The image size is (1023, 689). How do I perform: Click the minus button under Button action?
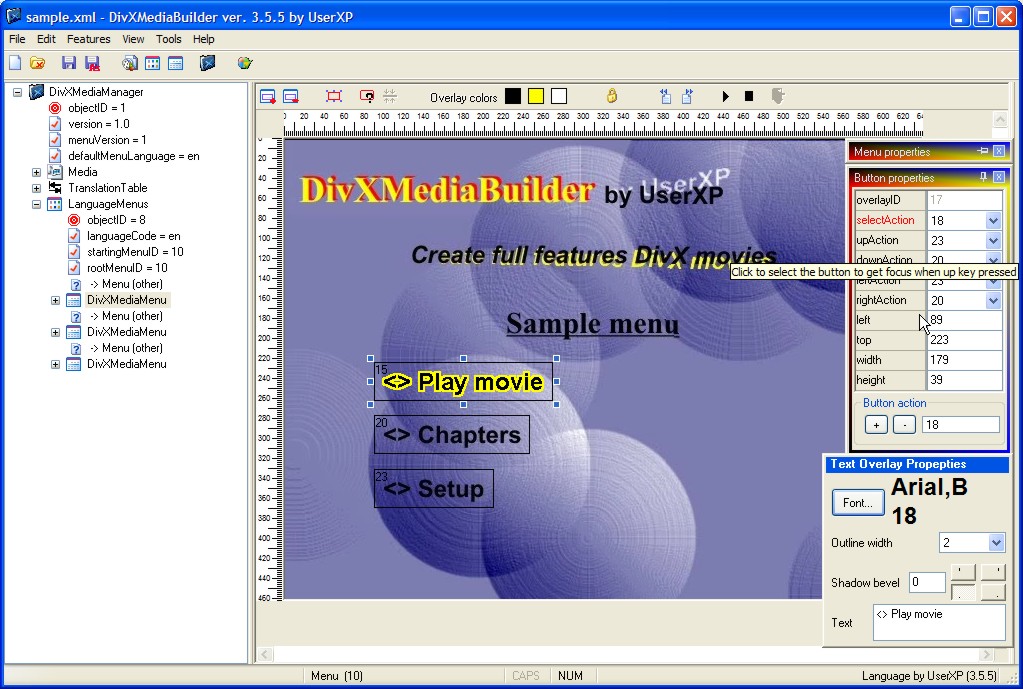coord(904,425)
